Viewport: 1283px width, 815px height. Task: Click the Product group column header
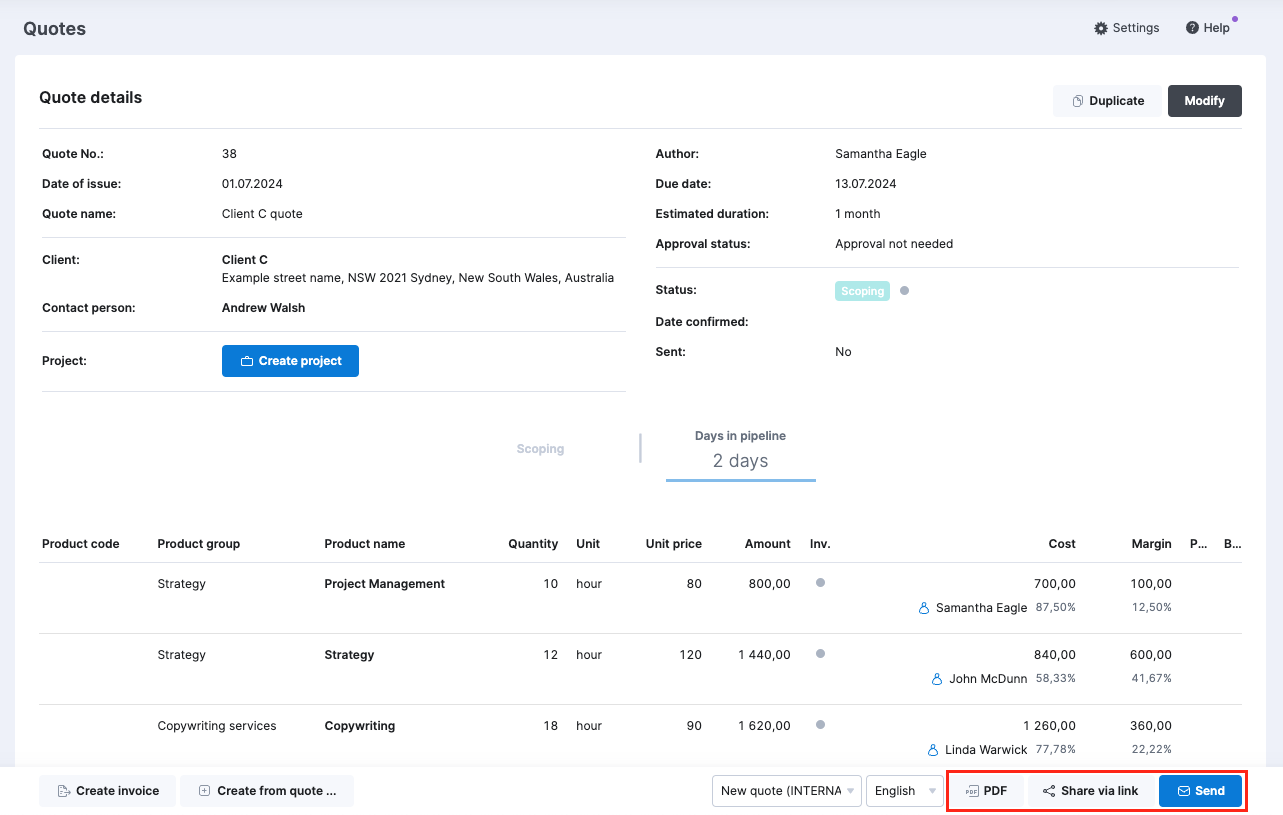[198, 544]
